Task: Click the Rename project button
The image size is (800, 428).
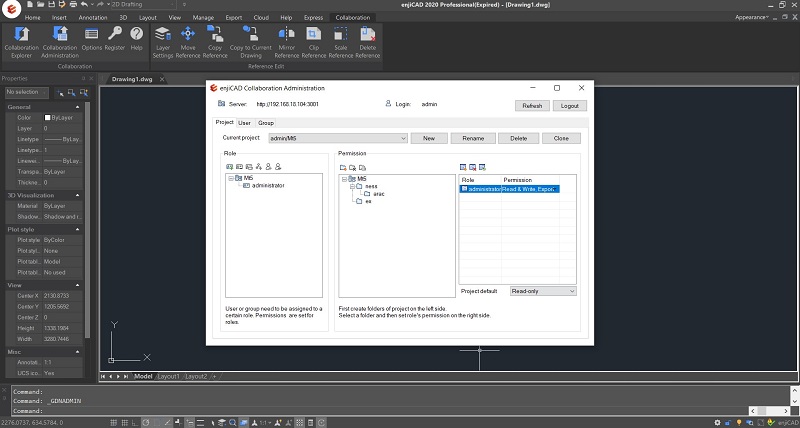Action: [x=473, y=138]
